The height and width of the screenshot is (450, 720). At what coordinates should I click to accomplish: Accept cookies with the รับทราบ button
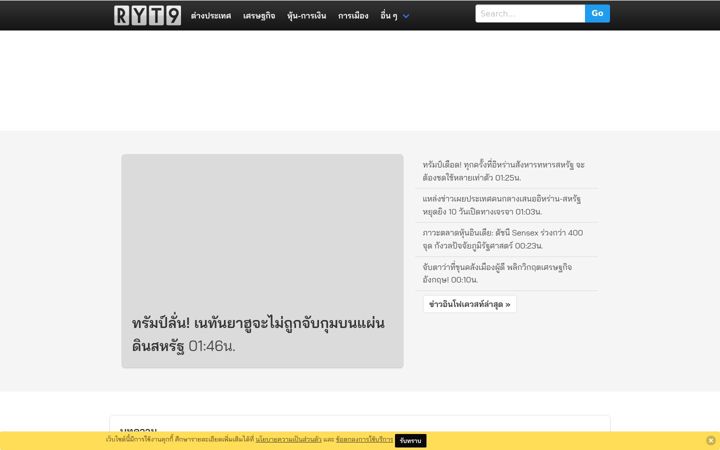pyautogui.click(x=411, y=440)
